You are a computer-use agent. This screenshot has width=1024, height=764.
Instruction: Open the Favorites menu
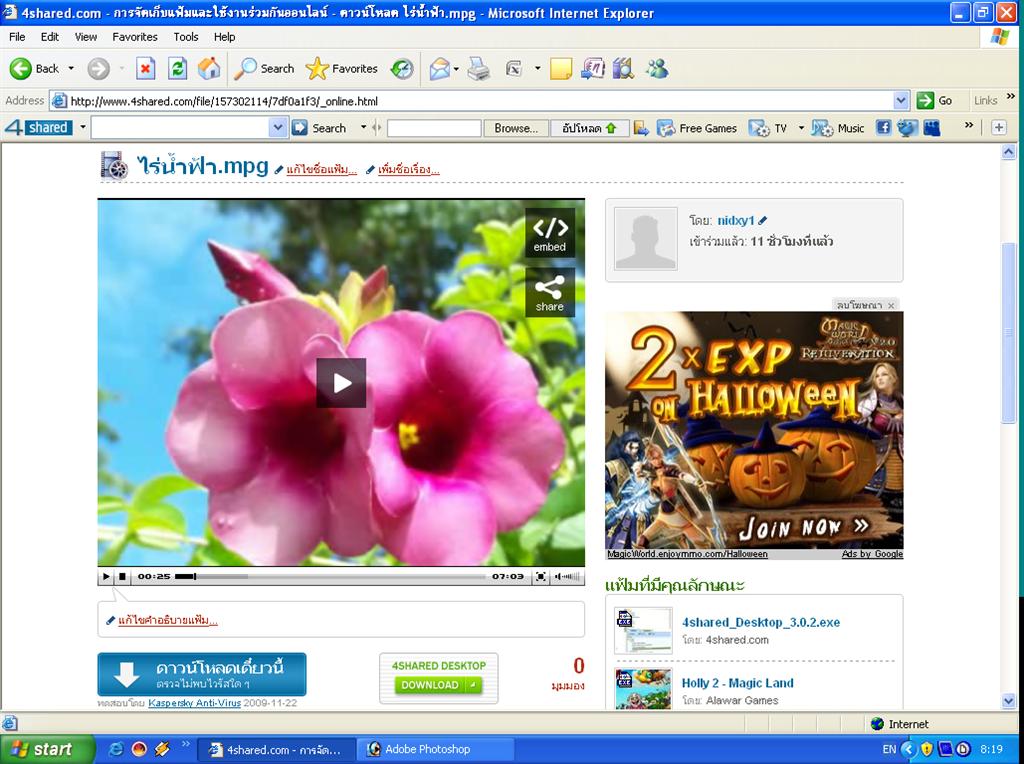(x=135, y=37)
